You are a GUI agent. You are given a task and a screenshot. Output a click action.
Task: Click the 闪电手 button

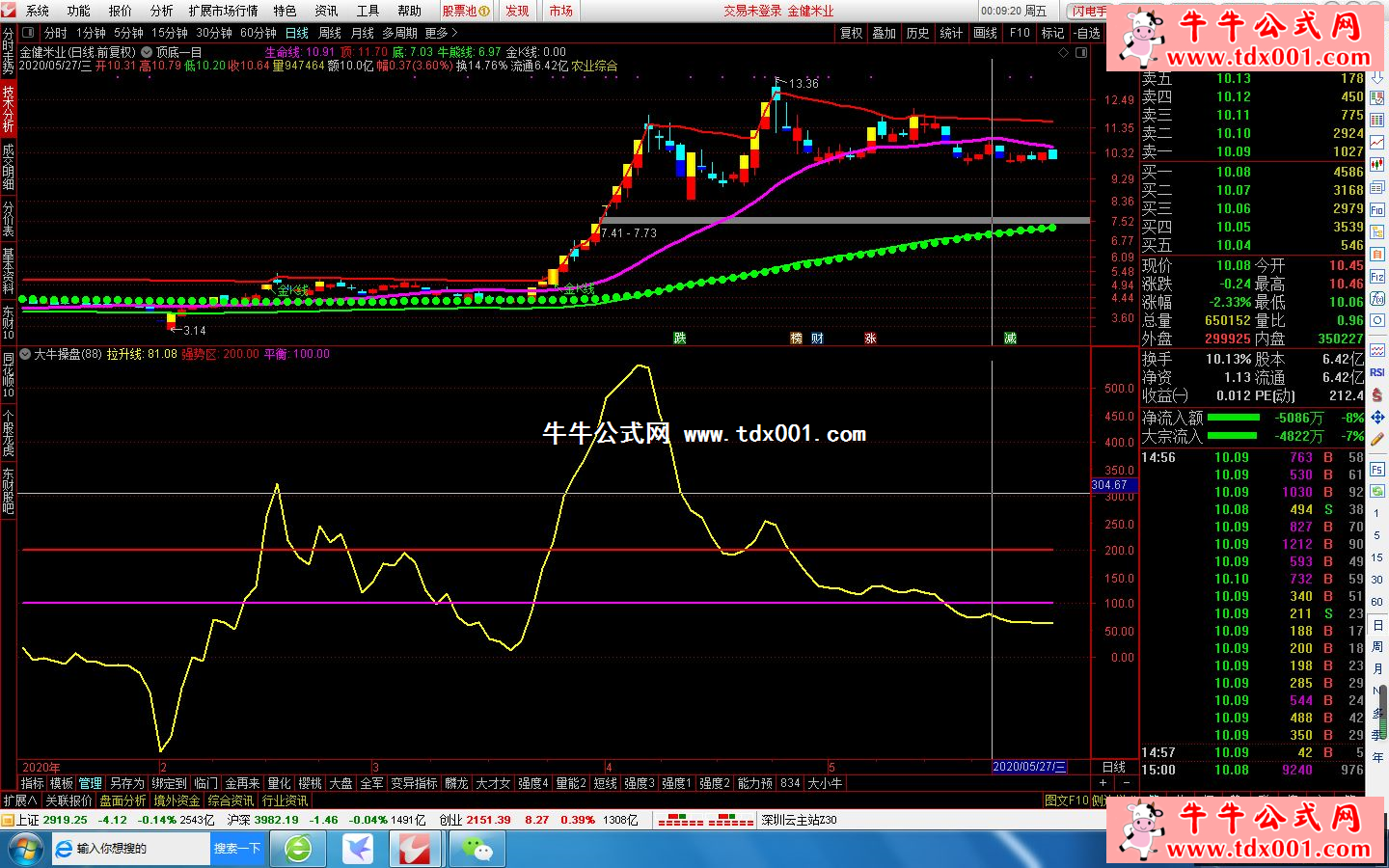pos(1088,11)
